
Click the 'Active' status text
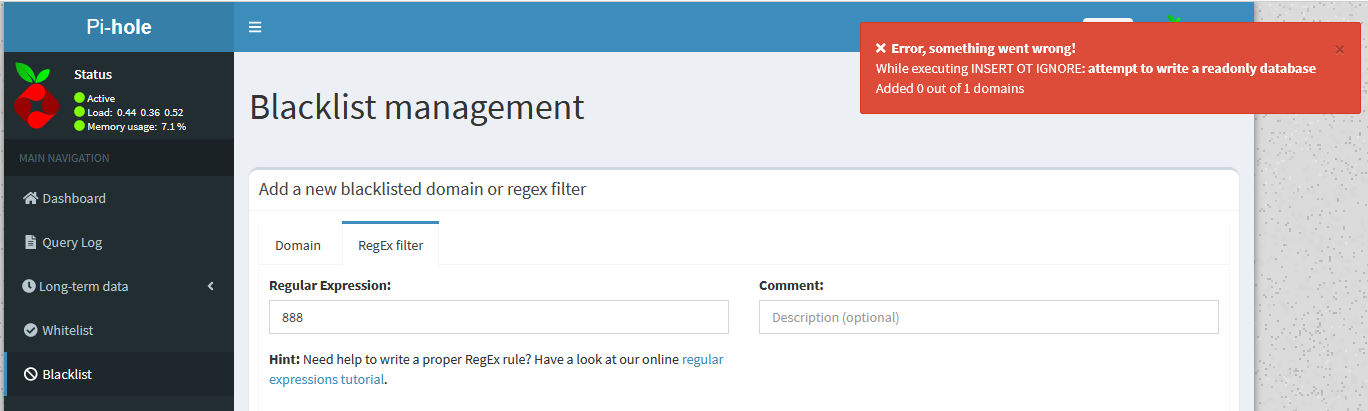point(101,98)
